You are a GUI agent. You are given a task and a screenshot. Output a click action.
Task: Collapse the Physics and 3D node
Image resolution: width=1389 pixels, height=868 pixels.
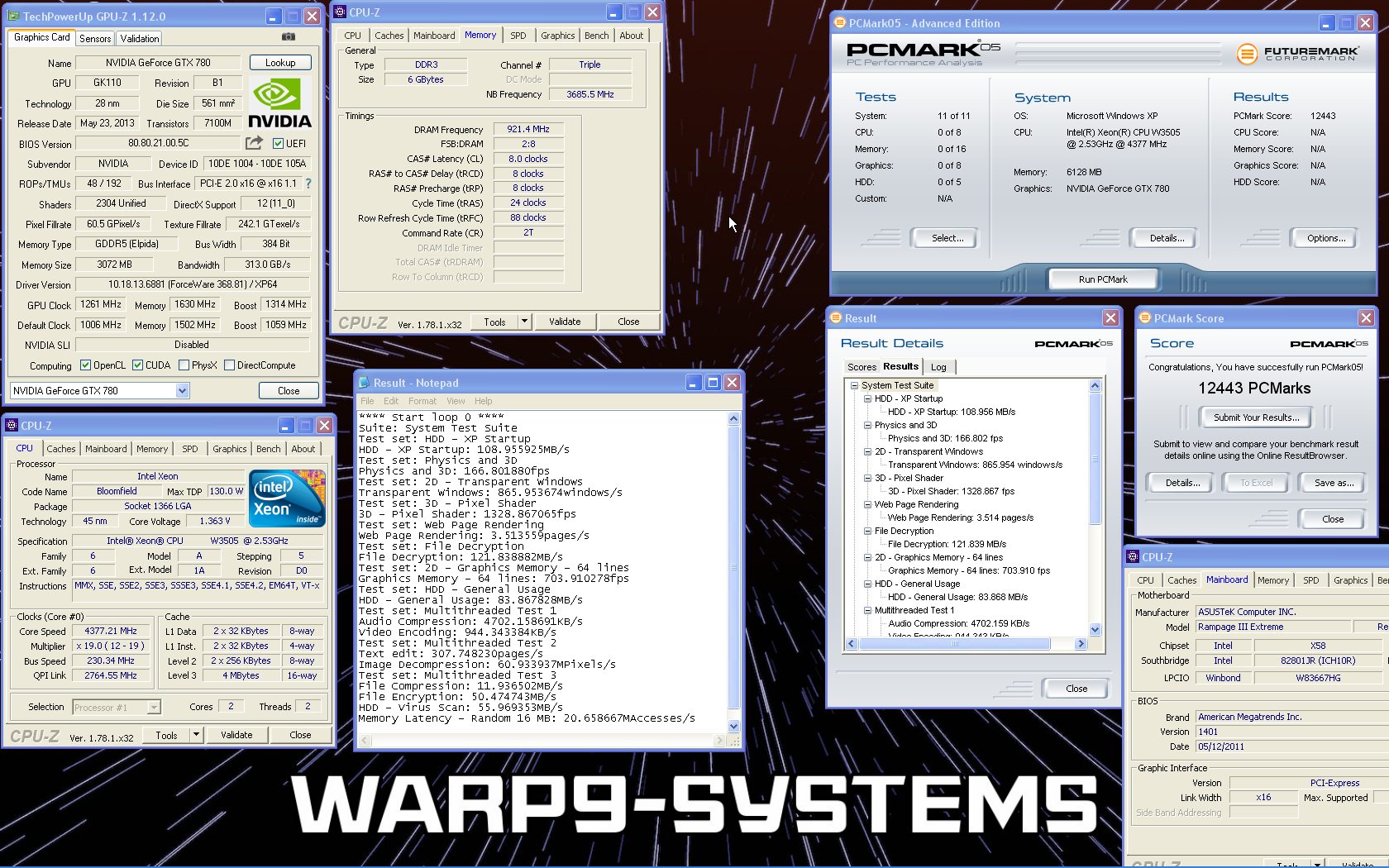pyautogui.click(x=867, y=425)
